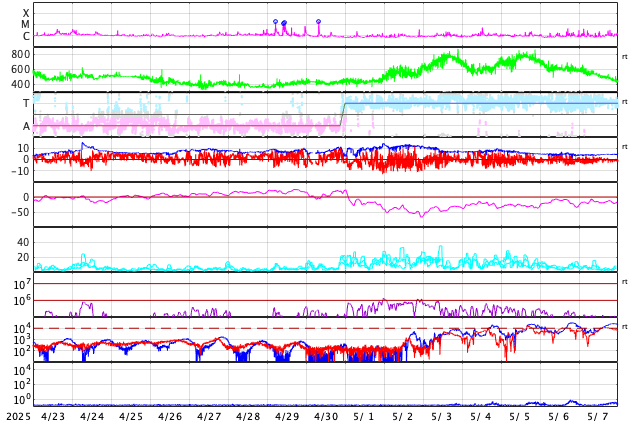Image resolution: width=634 pixels, height=424 pixels.
Task: Click rt label right of 10^7 panel
Action: [x=625, y=281]
